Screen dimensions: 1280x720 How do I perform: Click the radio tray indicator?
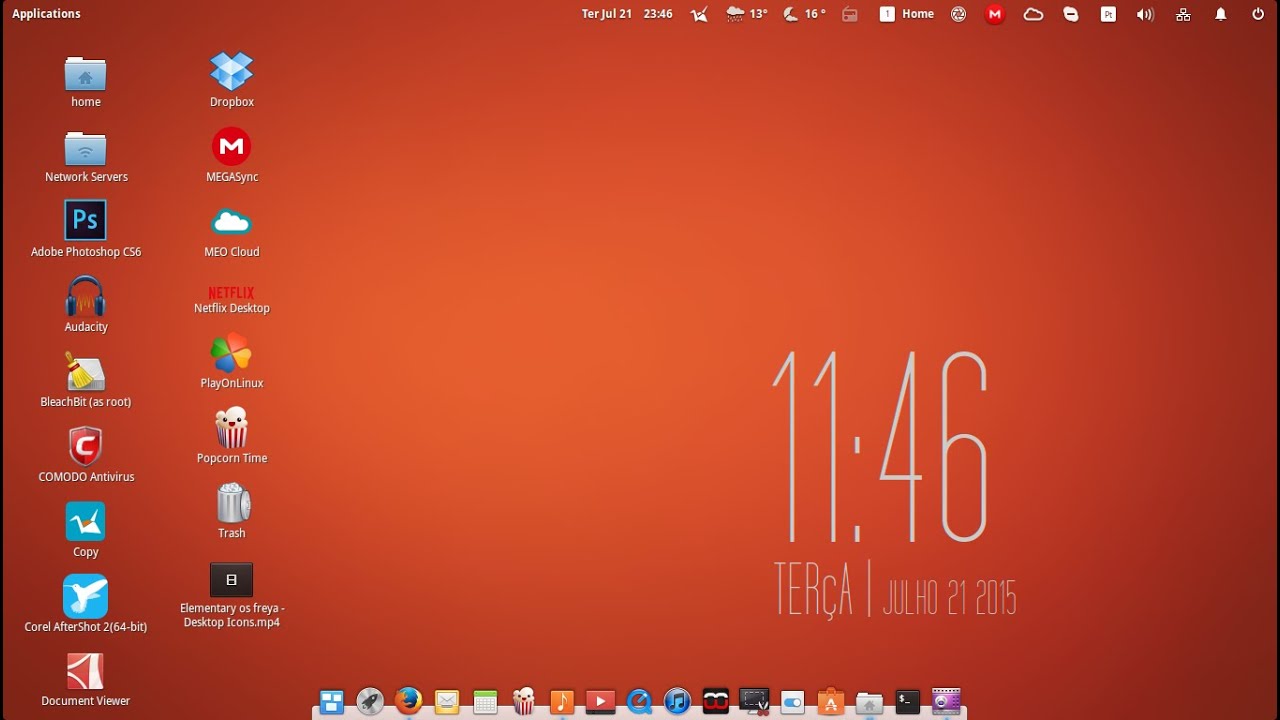tap(850, 14)
